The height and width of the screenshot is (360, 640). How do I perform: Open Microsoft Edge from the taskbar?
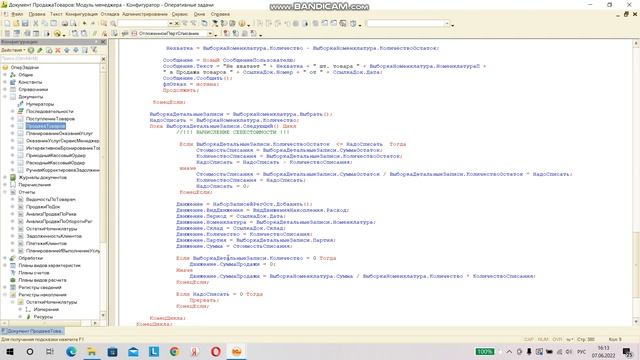71,351
